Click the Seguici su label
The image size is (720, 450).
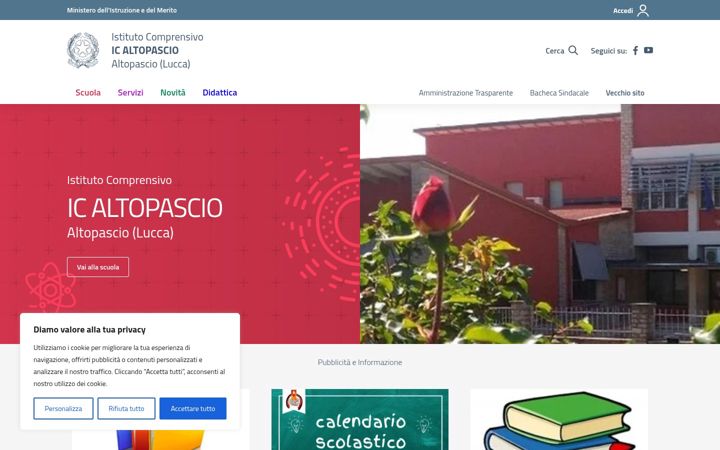(608, 51)
